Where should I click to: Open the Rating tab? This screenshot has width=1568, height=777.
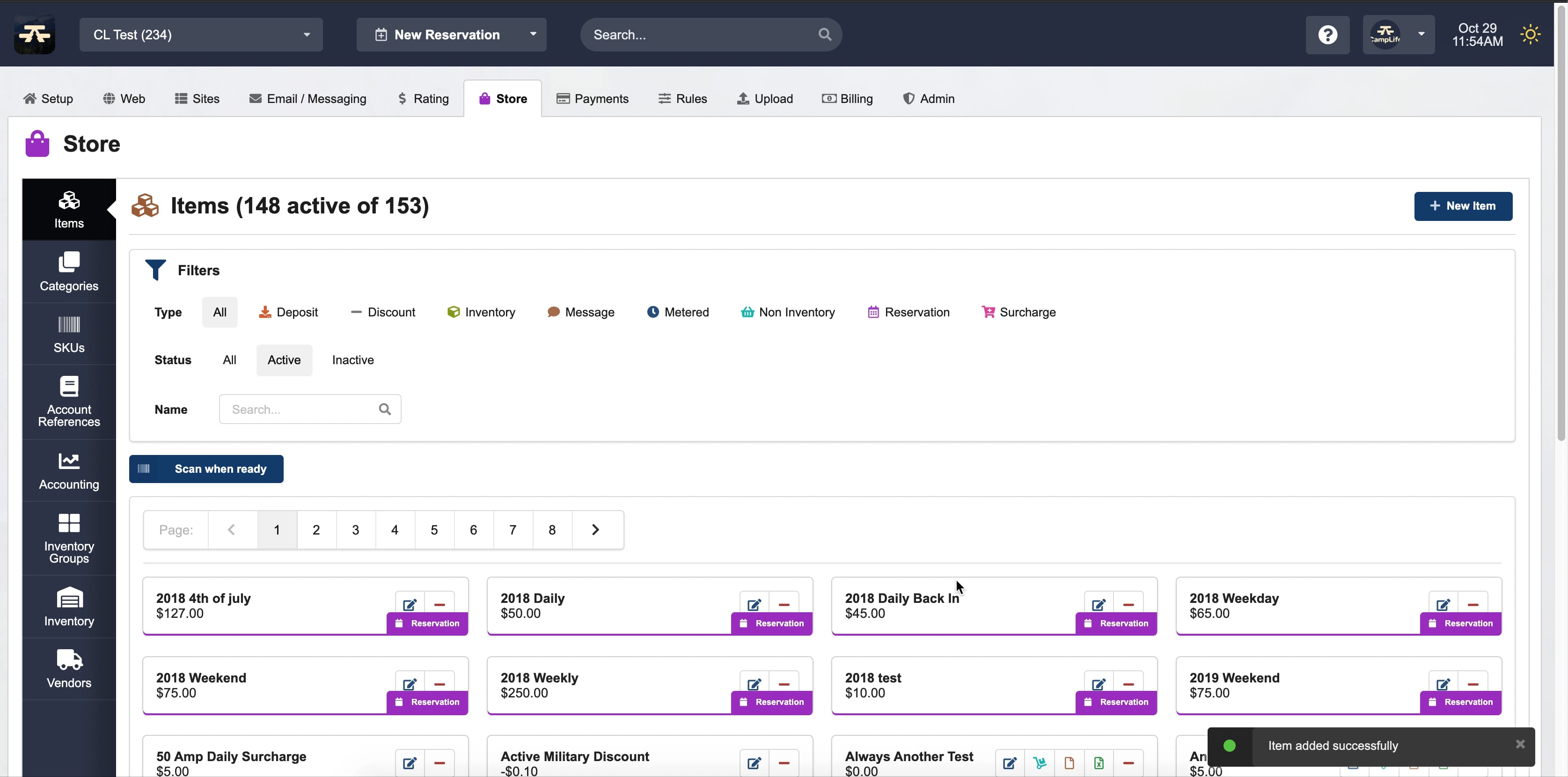[423, 99]
